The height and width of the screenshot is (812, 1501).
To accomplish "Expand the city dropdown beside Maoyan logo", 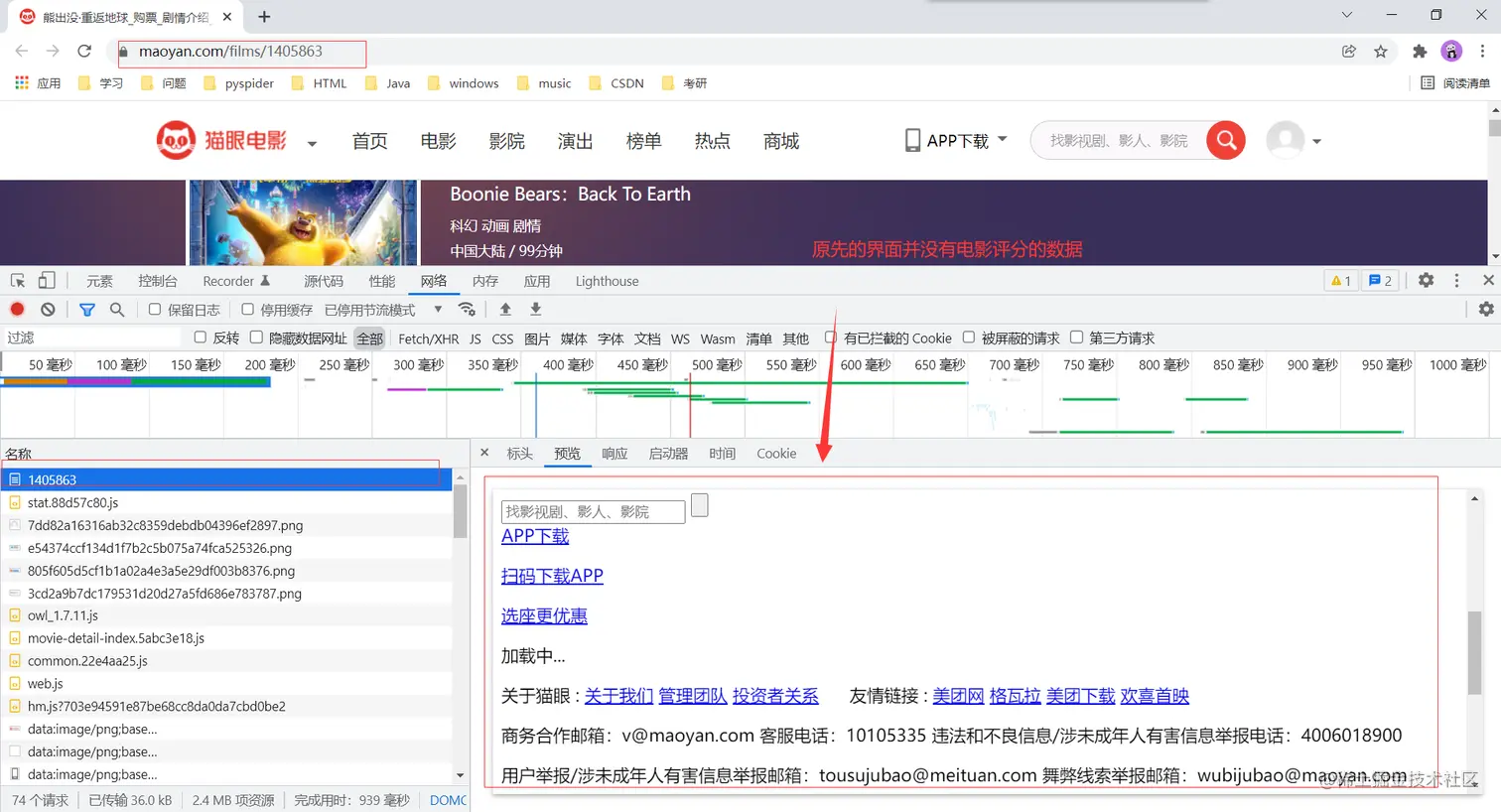I will [x=312, y=143].
